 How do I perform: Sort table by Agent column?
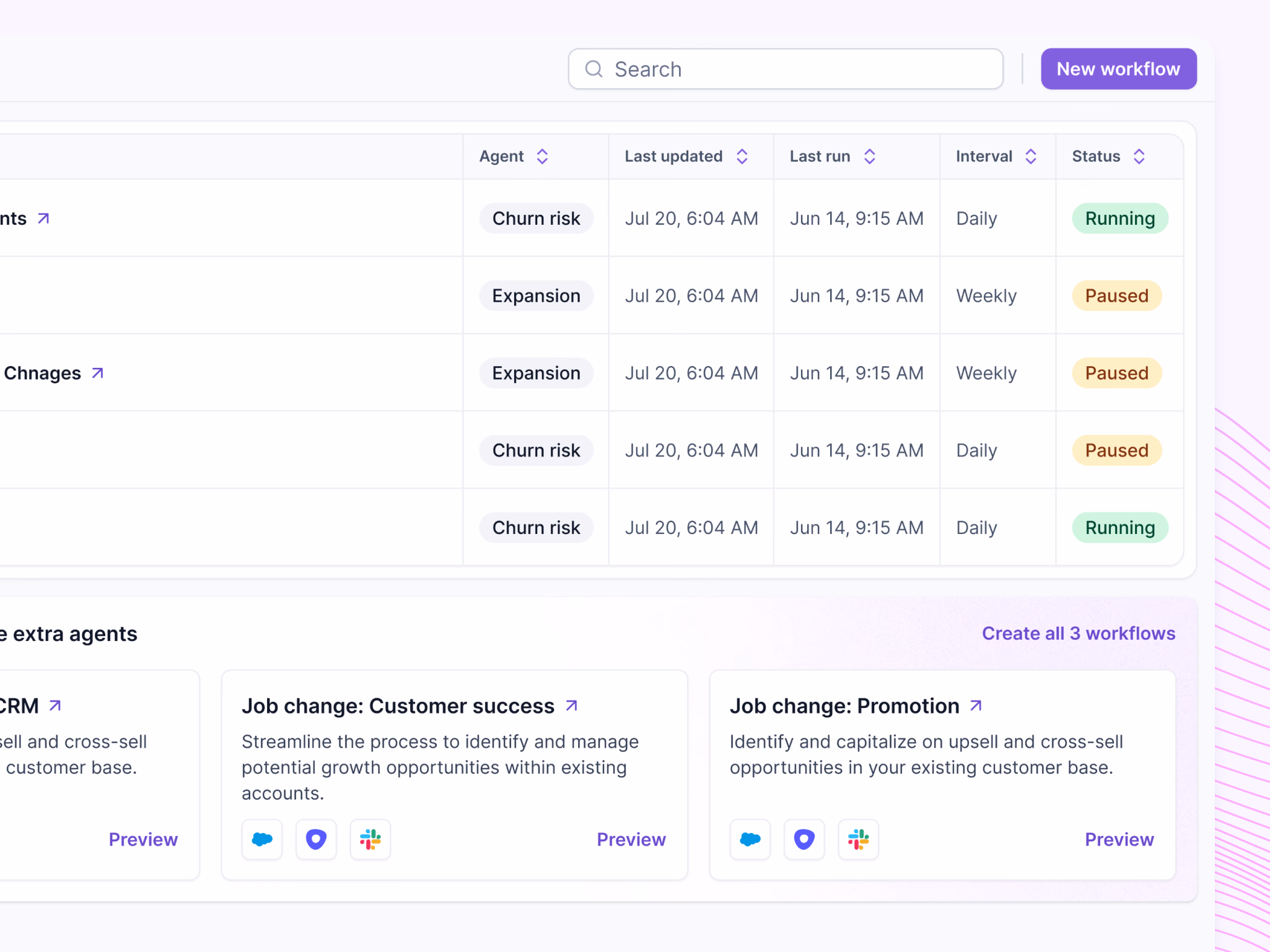[542, 156]
